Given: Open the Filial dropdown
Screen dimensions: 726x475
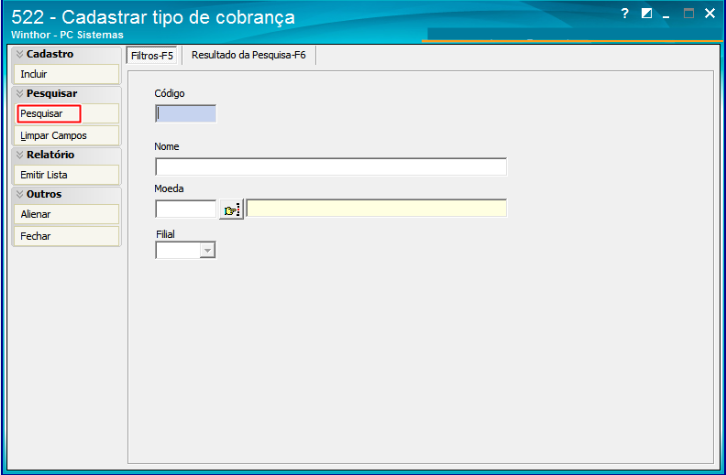Looking at the screenshot, I should tap(208, 250).
